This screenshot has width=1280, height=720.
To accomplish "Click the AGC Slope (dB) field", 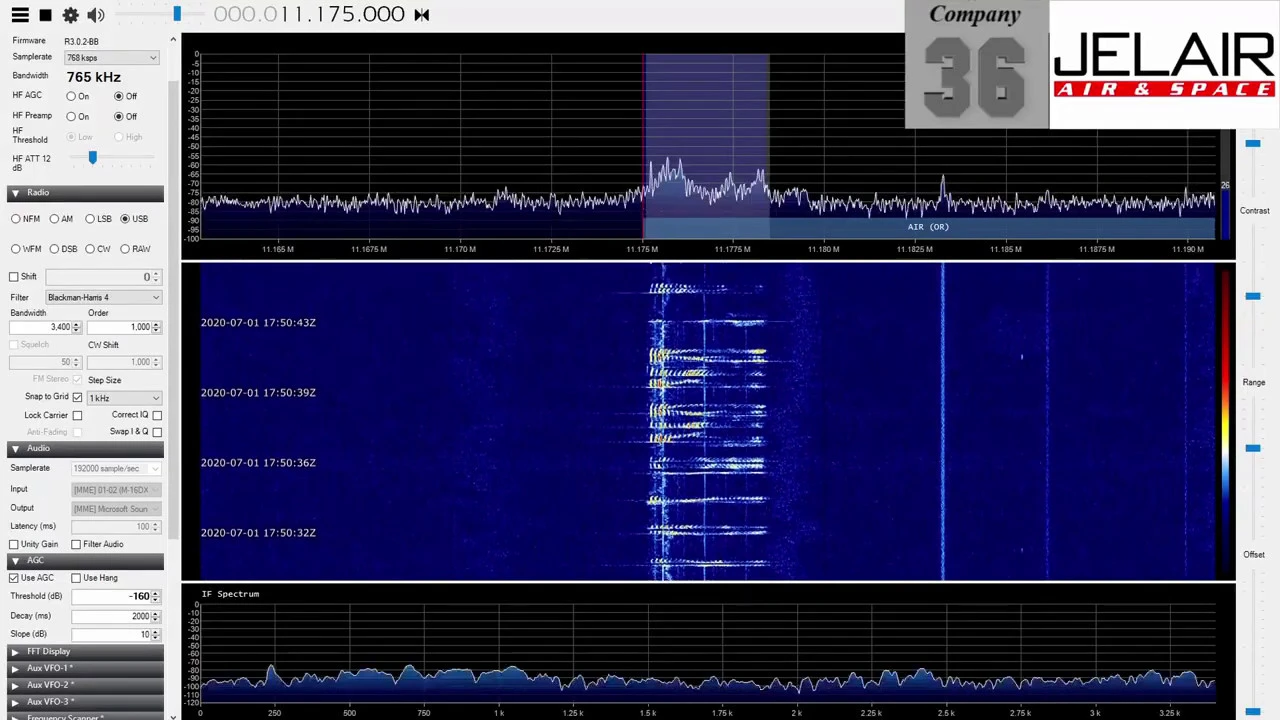I will click(116, 634).
